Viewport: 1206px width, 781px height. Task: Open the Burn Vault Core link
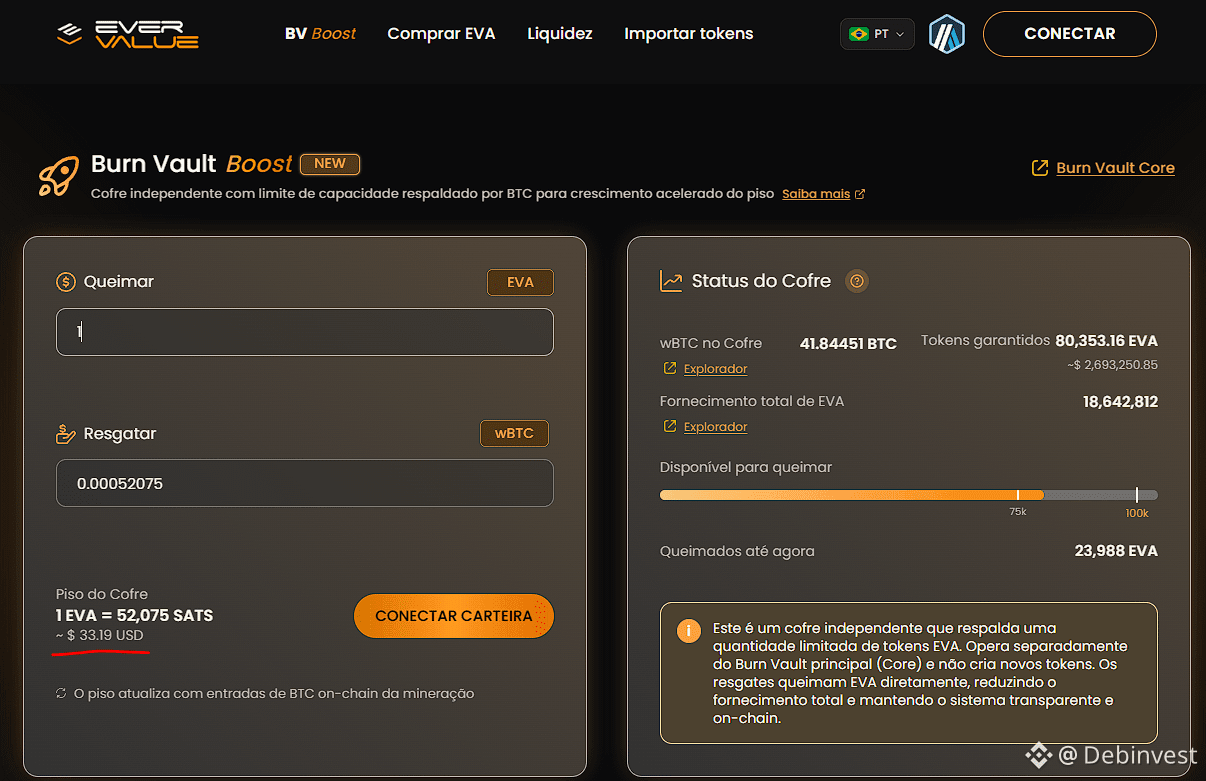(1115, 168)
